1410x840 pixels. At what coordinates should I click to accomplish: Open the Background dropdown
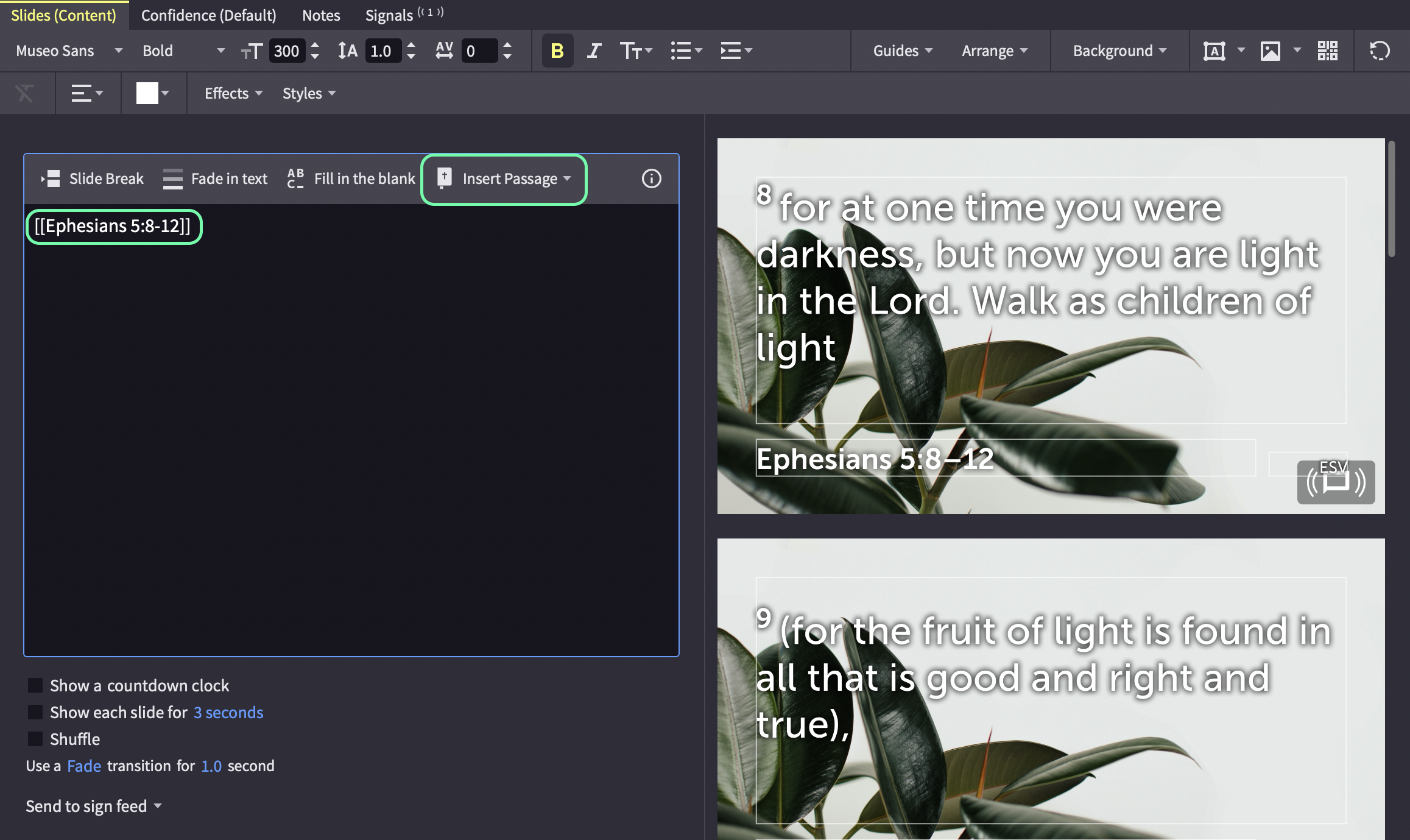1119,51
